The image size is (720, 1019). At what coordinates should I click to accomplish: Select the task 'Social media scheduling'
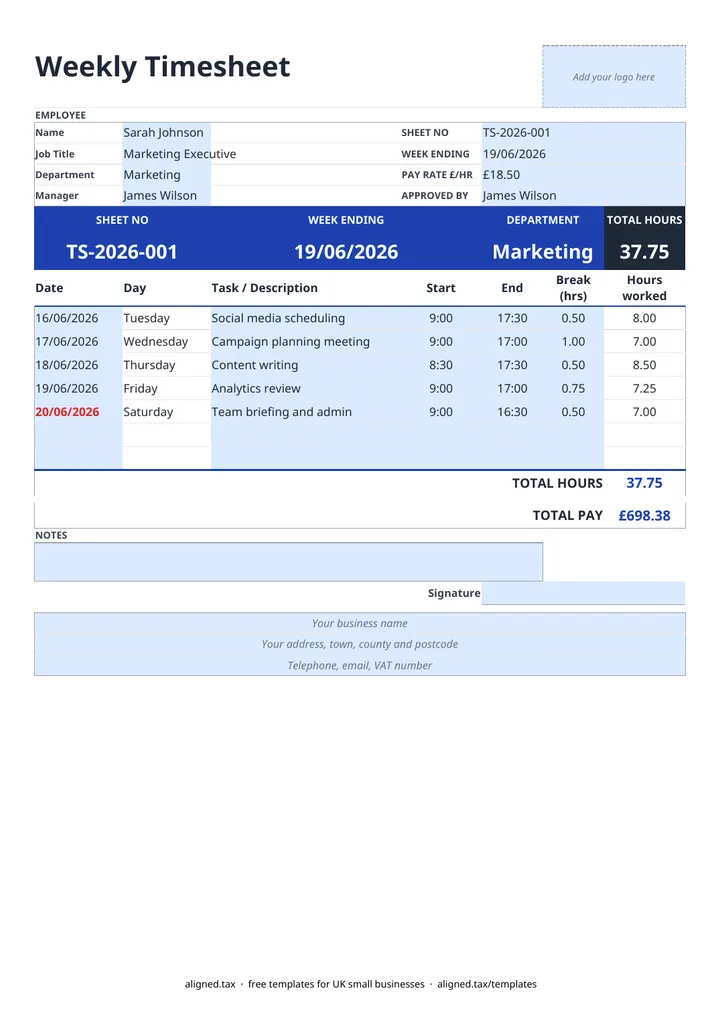click(x=278, y=318)
